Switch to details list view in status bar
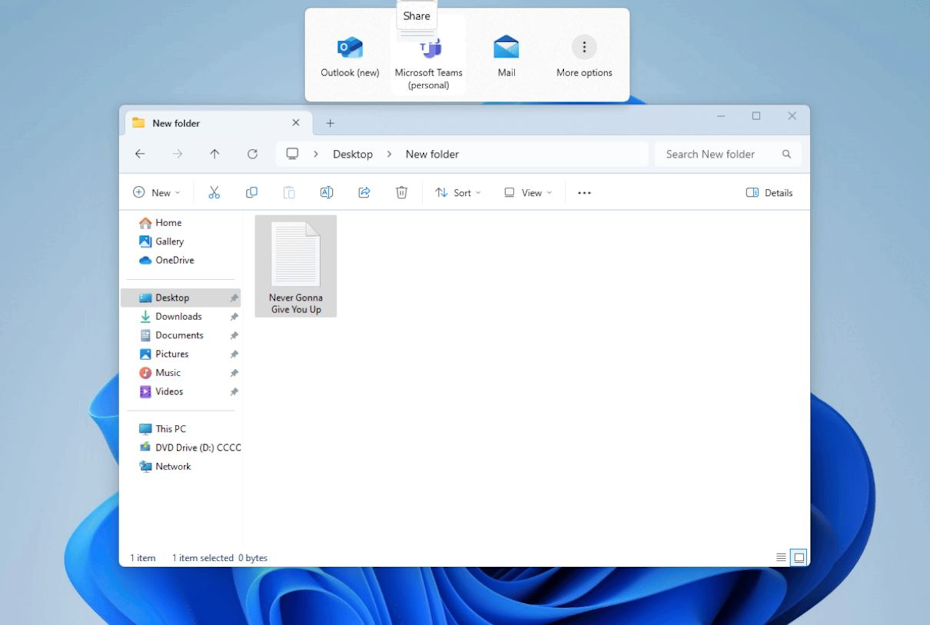Image resolution: width=930 pixels, height=625 pixels. pos(781,558)
